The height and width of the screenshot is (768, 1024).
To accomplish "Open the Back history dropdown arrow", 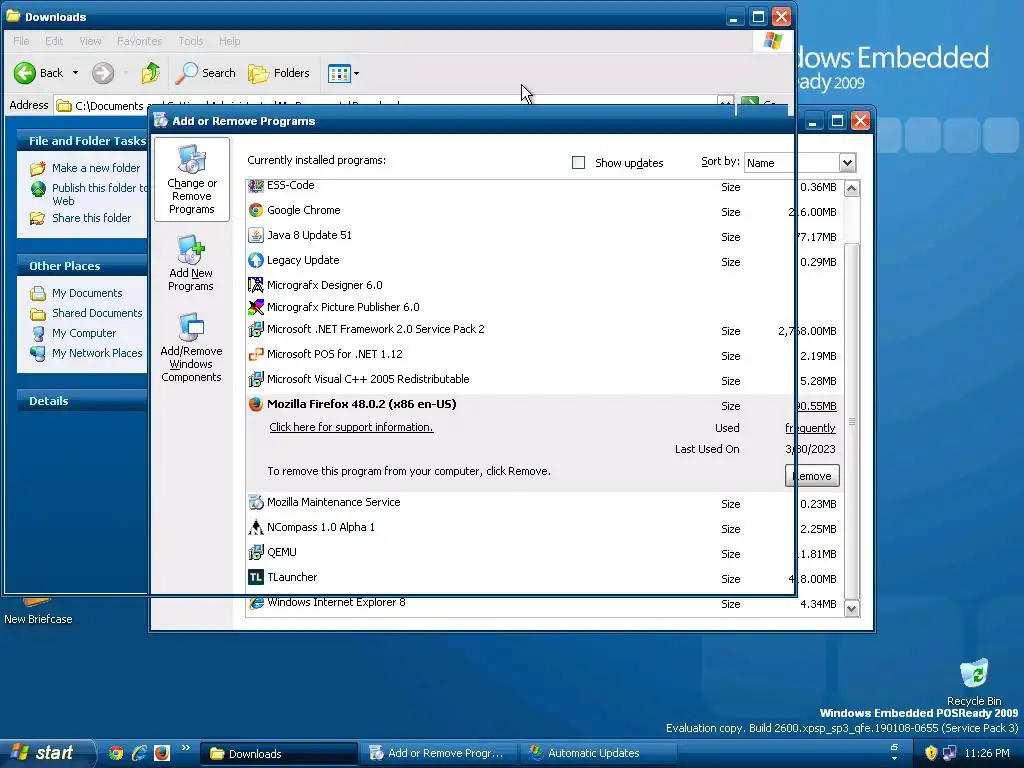I will click(x=75, y=72).
